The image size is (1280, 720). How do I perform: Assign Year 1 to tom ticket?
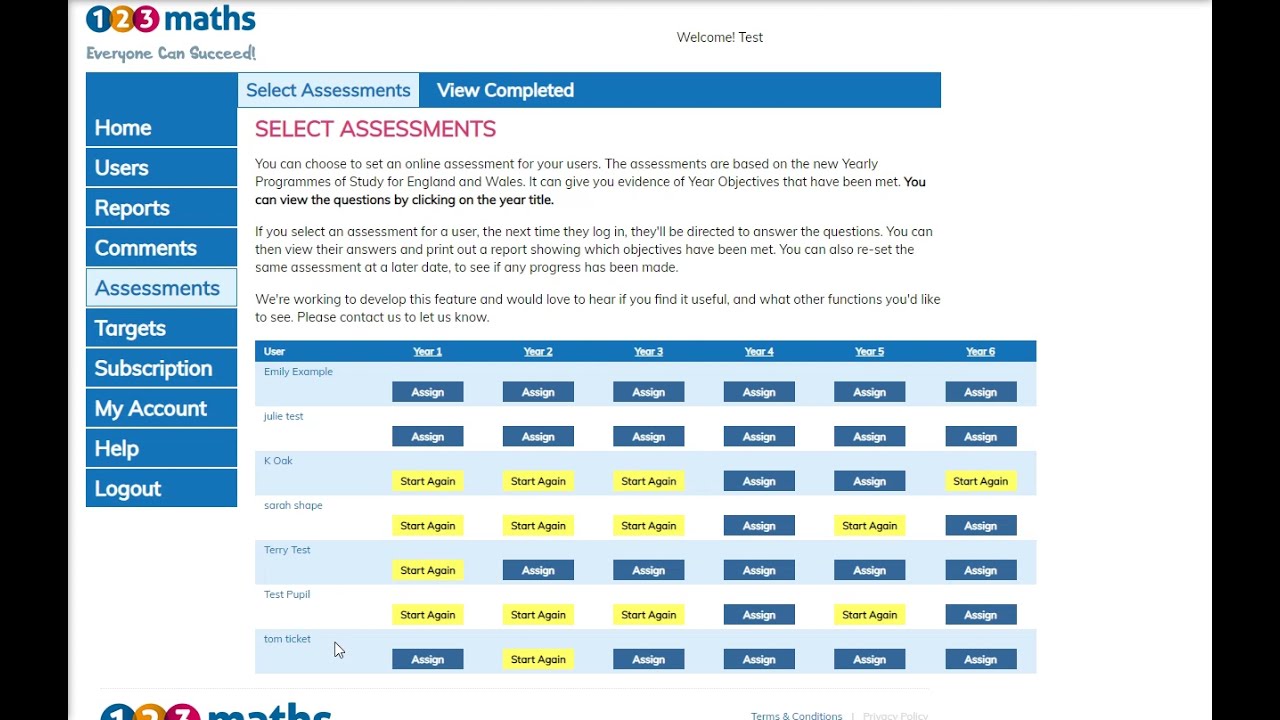pyautogui.click(x=427, y=659)
